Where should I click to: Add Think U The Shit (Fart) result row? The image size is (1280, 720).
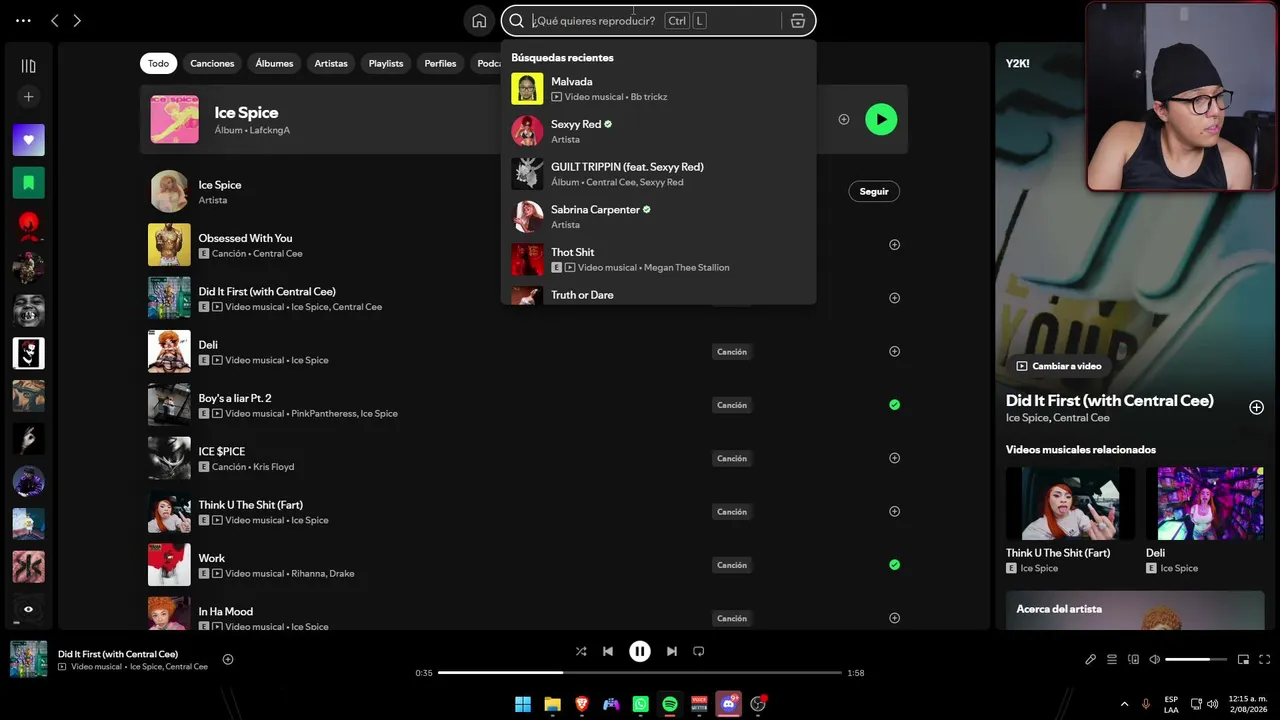click(x=894, y=511)
